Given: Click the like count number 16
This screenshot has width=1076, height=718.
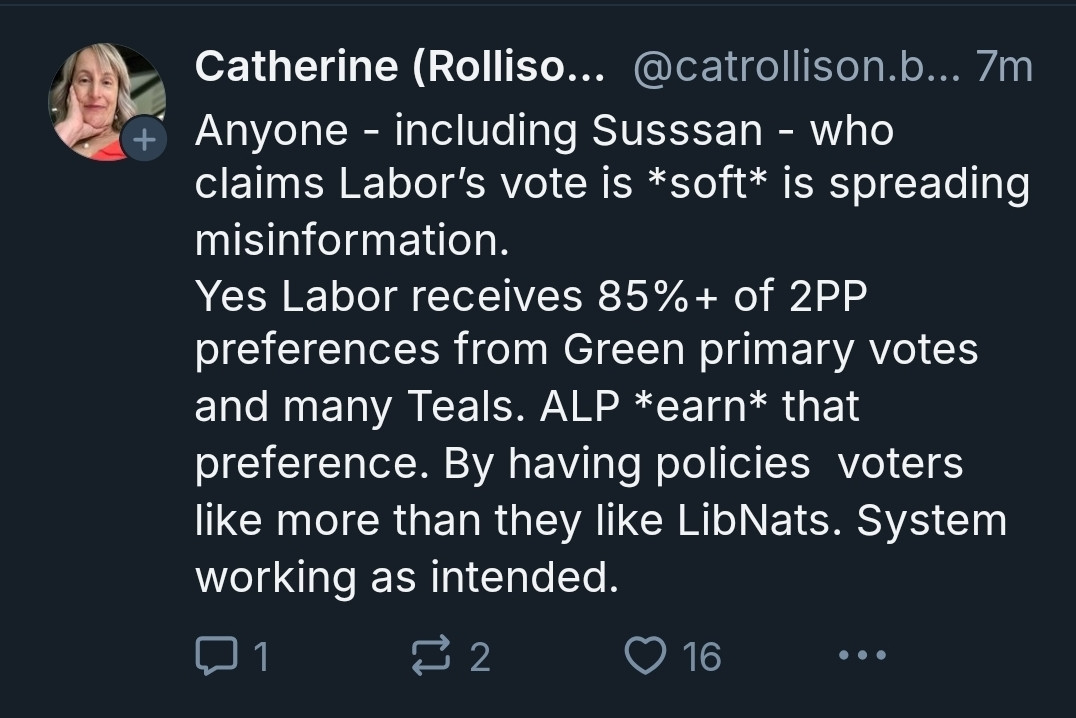Looking at the screenshot, I should pos(702,656).
